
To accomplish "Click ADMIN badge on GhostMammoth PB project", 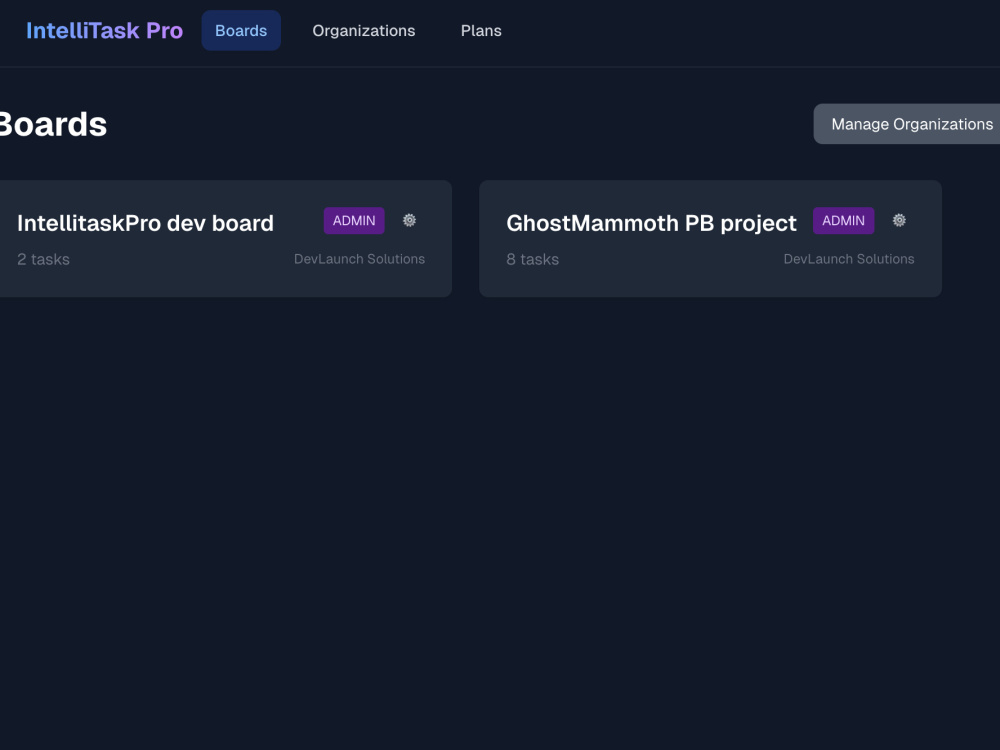I will pyautogui.click(x=843, y=221).
